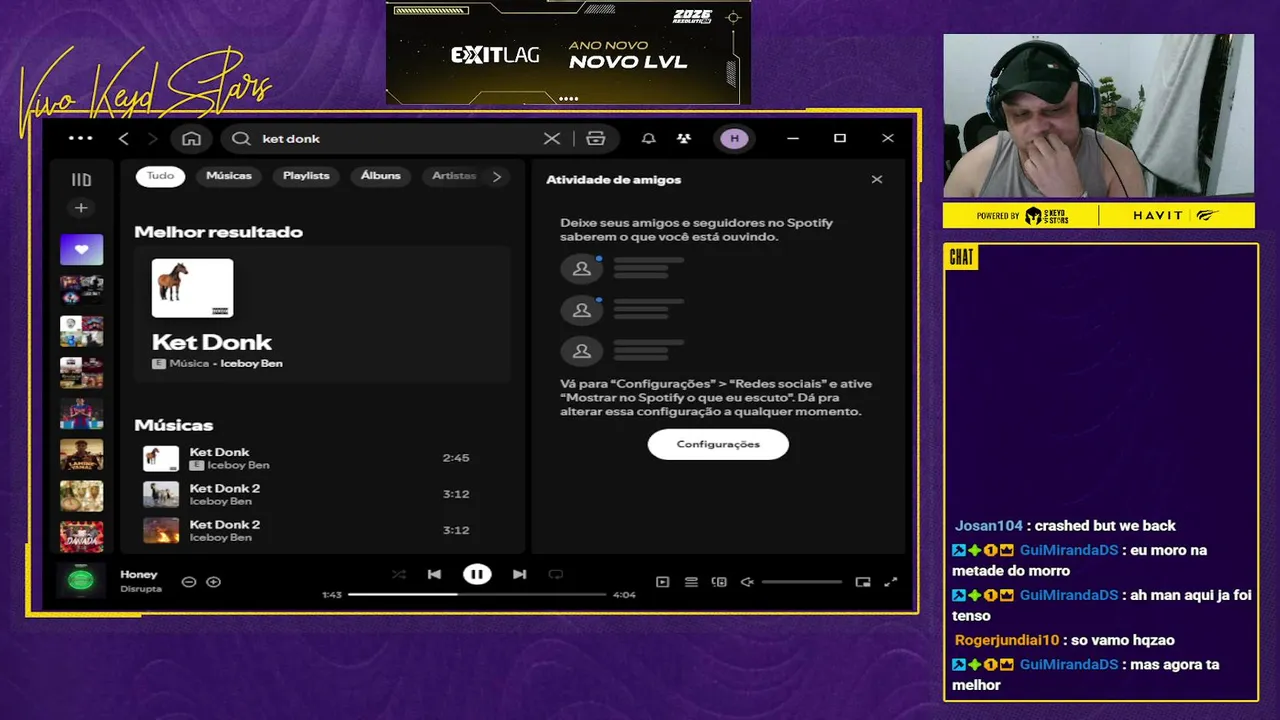Clear the search query with X
Screen dimensions: 1280x720
pos(552,139)
